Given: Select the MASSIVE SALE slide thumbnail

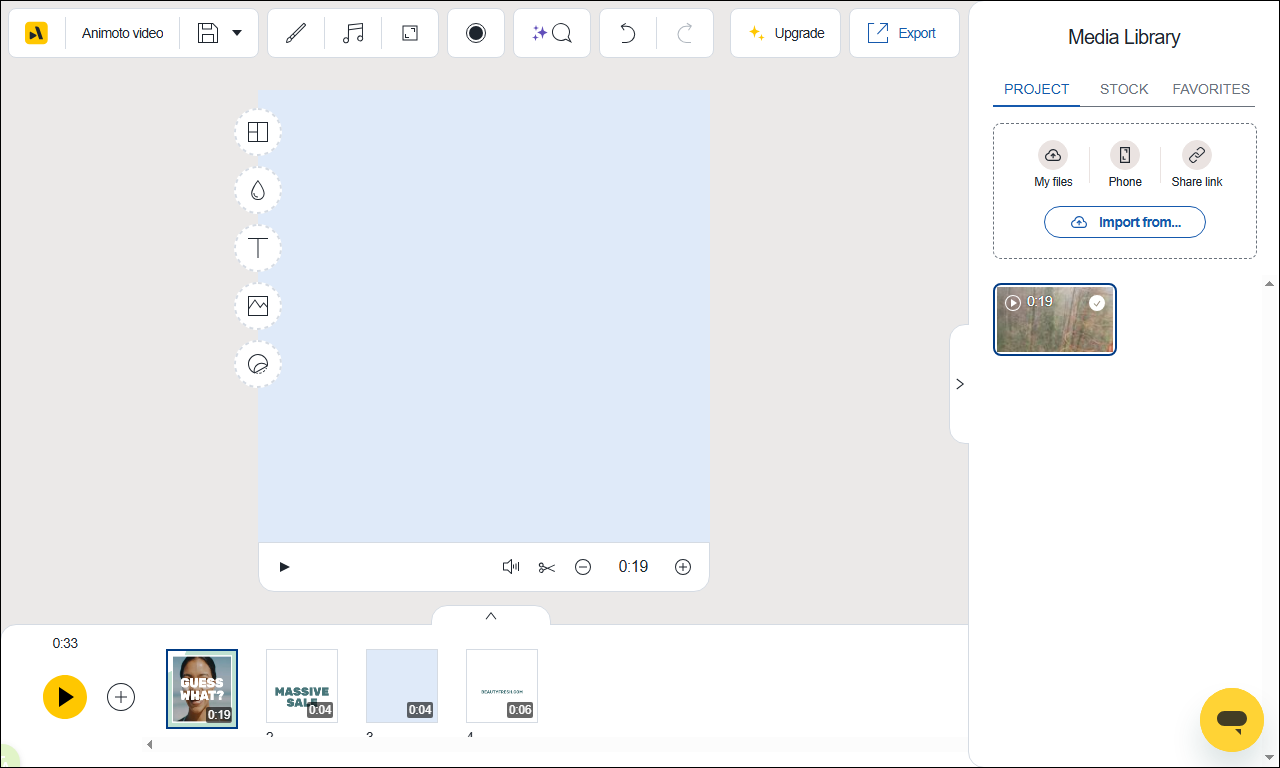Looking at the screenshot, I should 301,686.
